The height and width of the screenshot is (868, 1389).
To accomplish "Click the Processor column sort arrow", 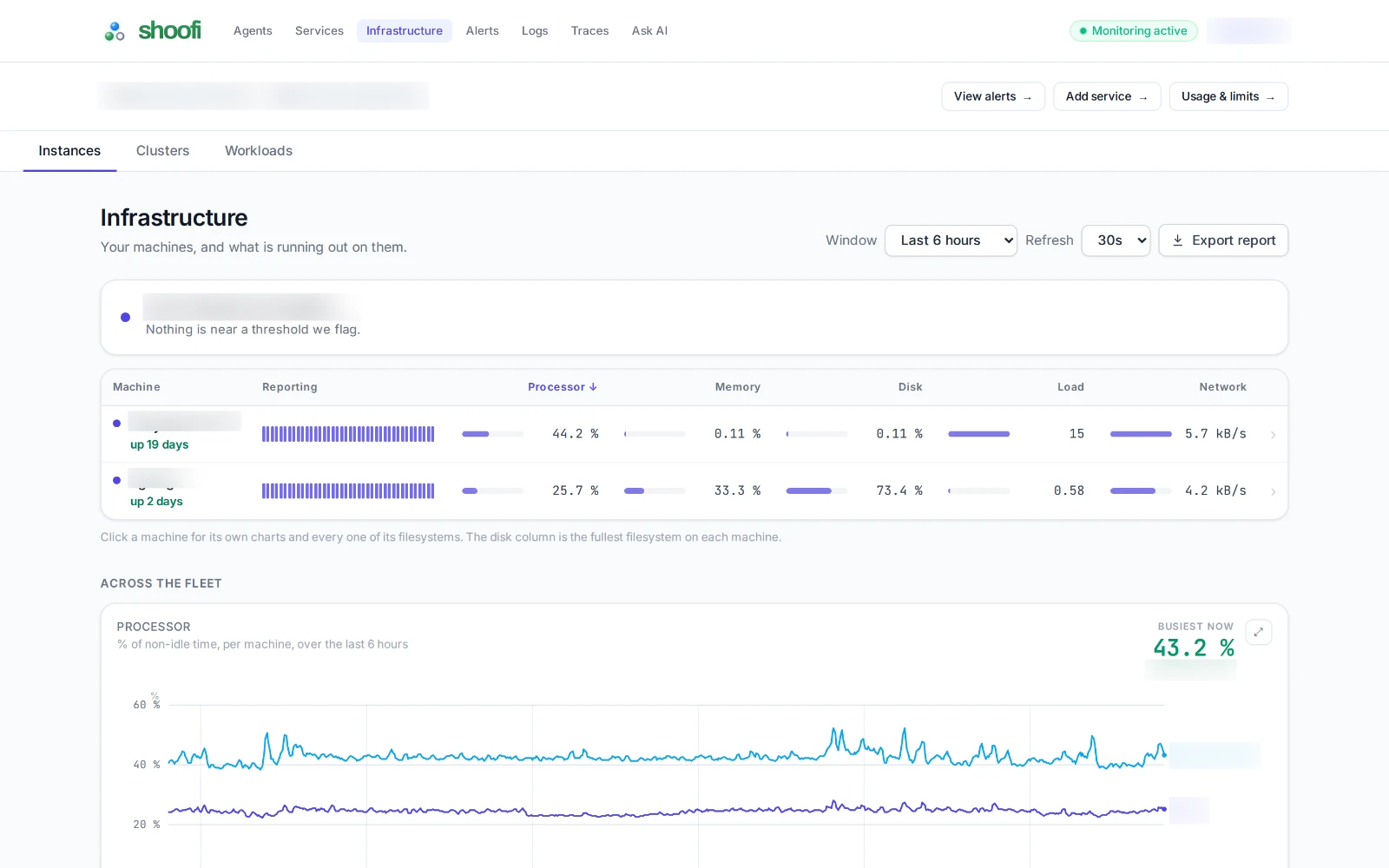I will (x=593, y=387).
